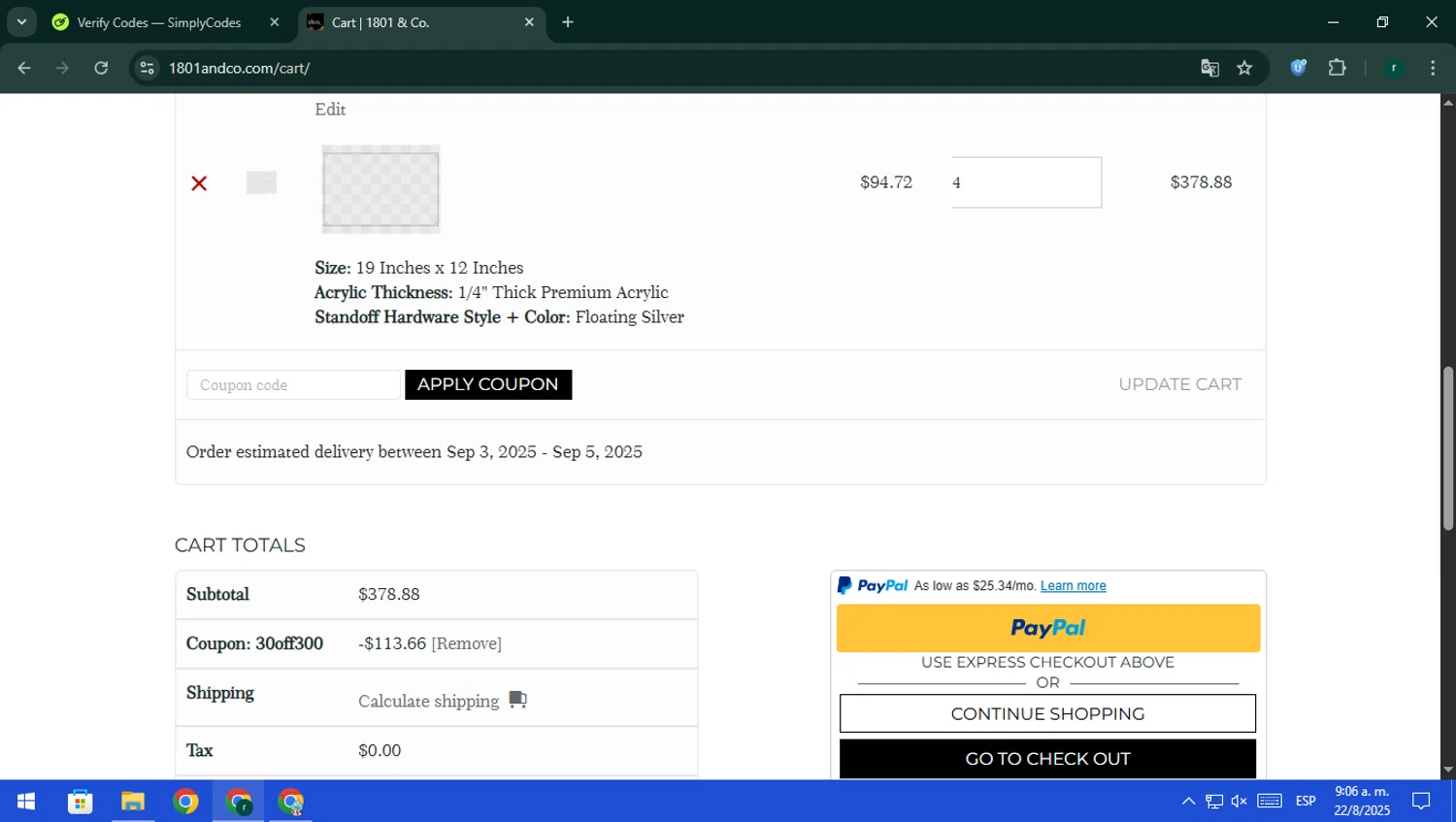1456x822 pixels.
Task: Launch Microsoft Store from taskbar
Action: [x=80, y=802]
